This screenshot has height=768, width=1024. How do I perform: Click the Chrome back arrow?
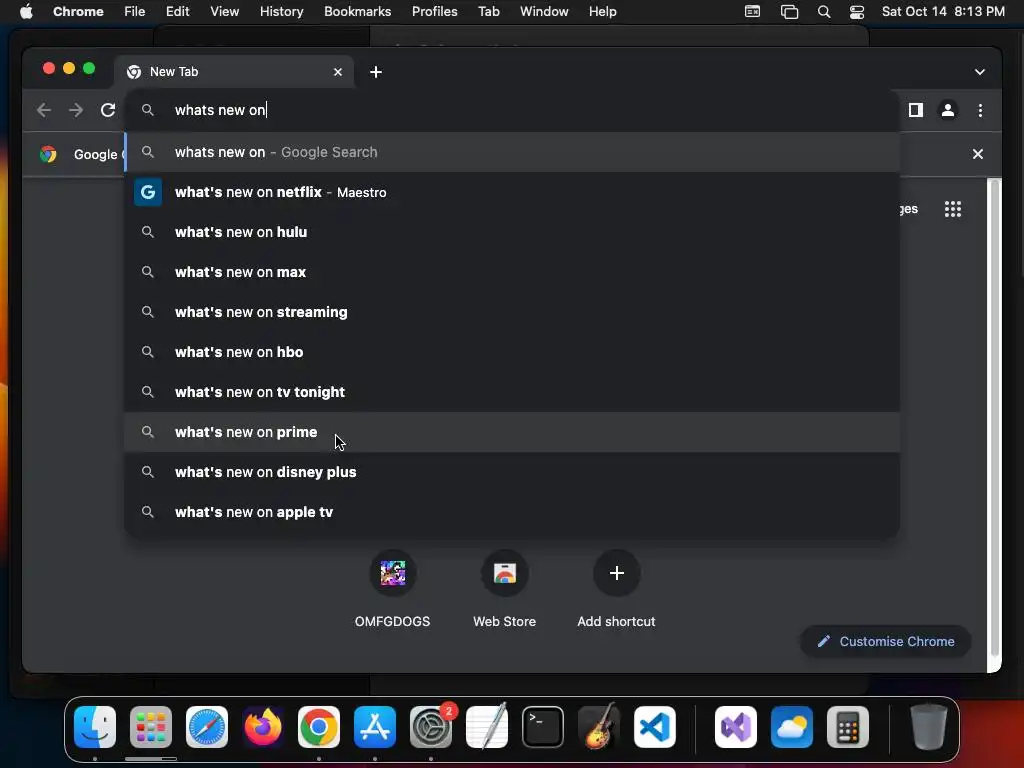click(44, 110)
